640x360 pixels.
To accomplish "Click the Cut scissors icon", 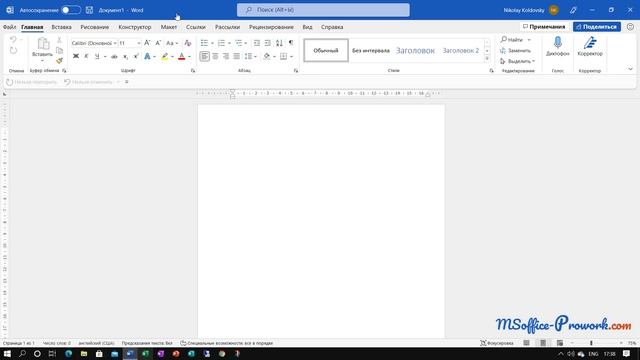I will (x=59, y=40).
